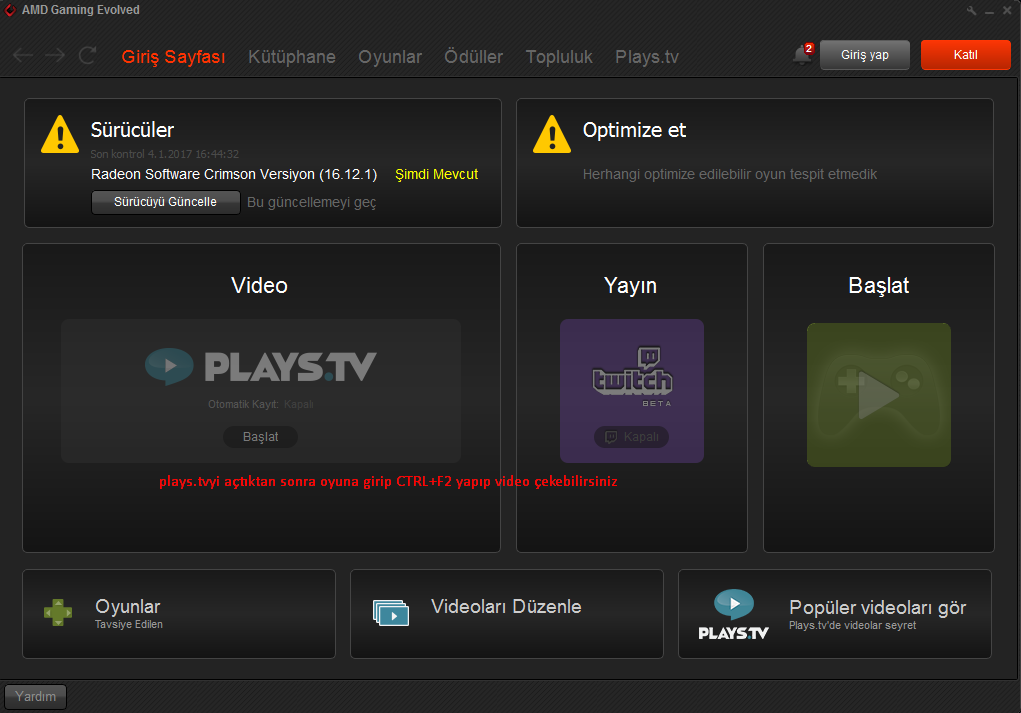This screenshot has width=1021, height=713.
Task: Click the refresh page icon
Action: click(x=87, y=55)
